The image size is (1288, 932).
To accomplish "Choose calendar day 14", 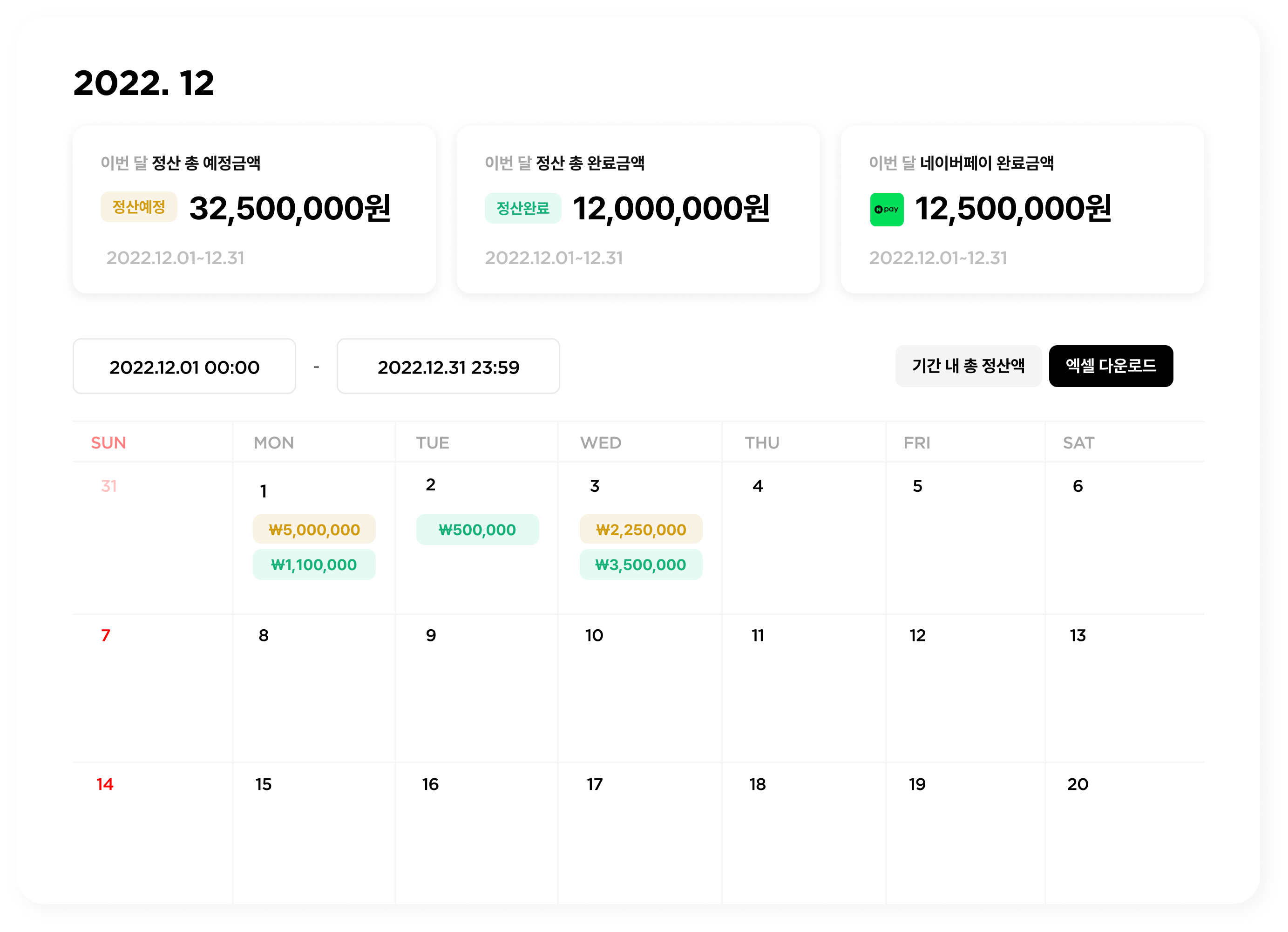I will click(105, 784).
